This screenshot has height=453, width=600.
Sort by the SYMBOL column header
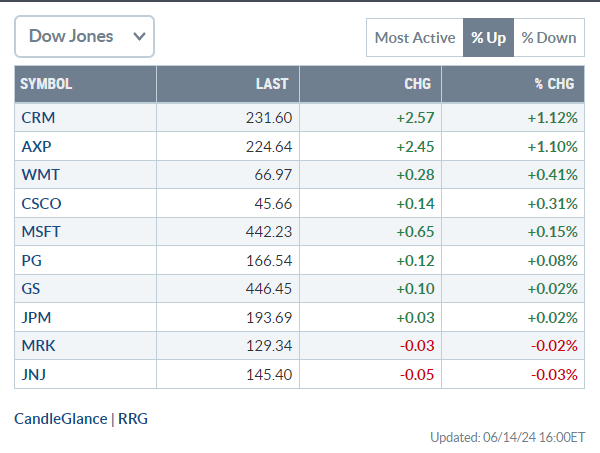click(46, 85)
